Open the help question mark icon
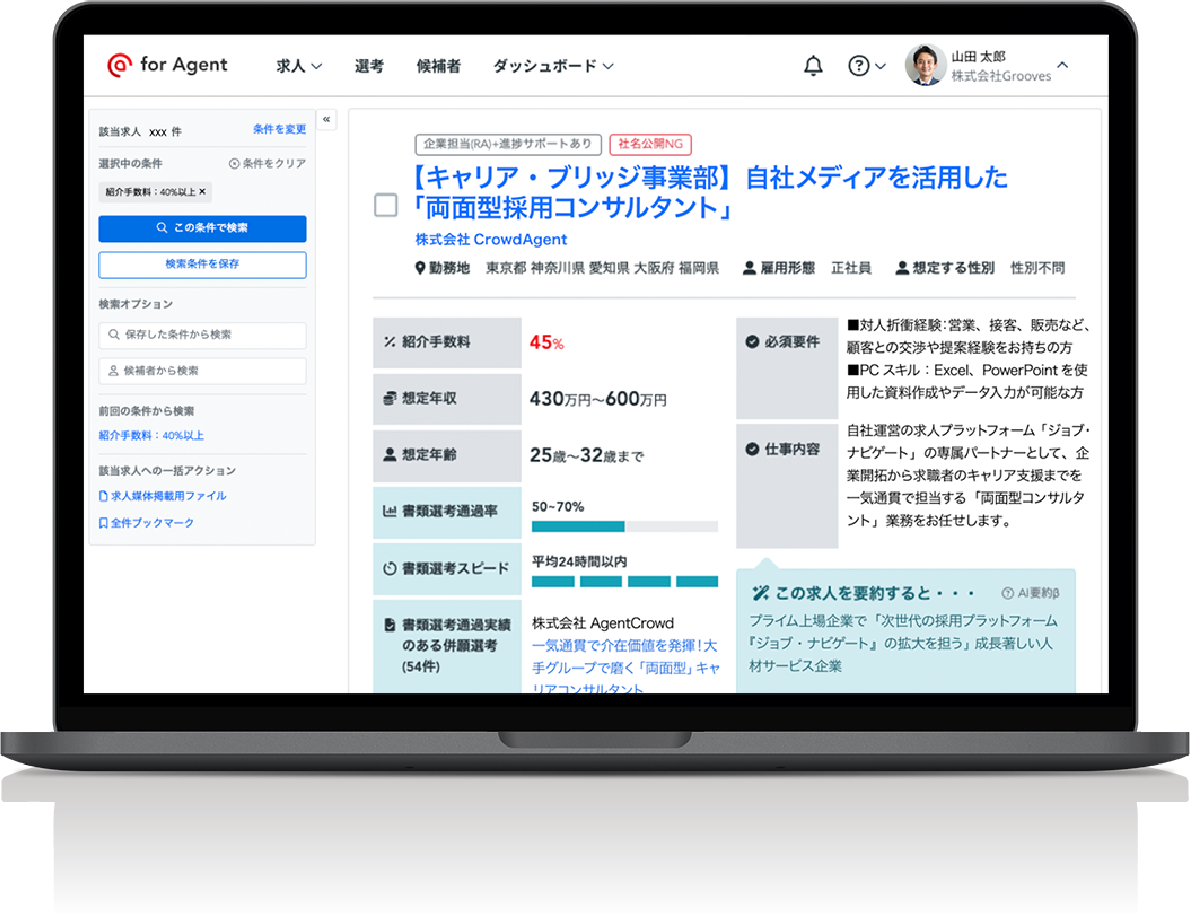Screen dimensions: 1190x916 (858, 66)
